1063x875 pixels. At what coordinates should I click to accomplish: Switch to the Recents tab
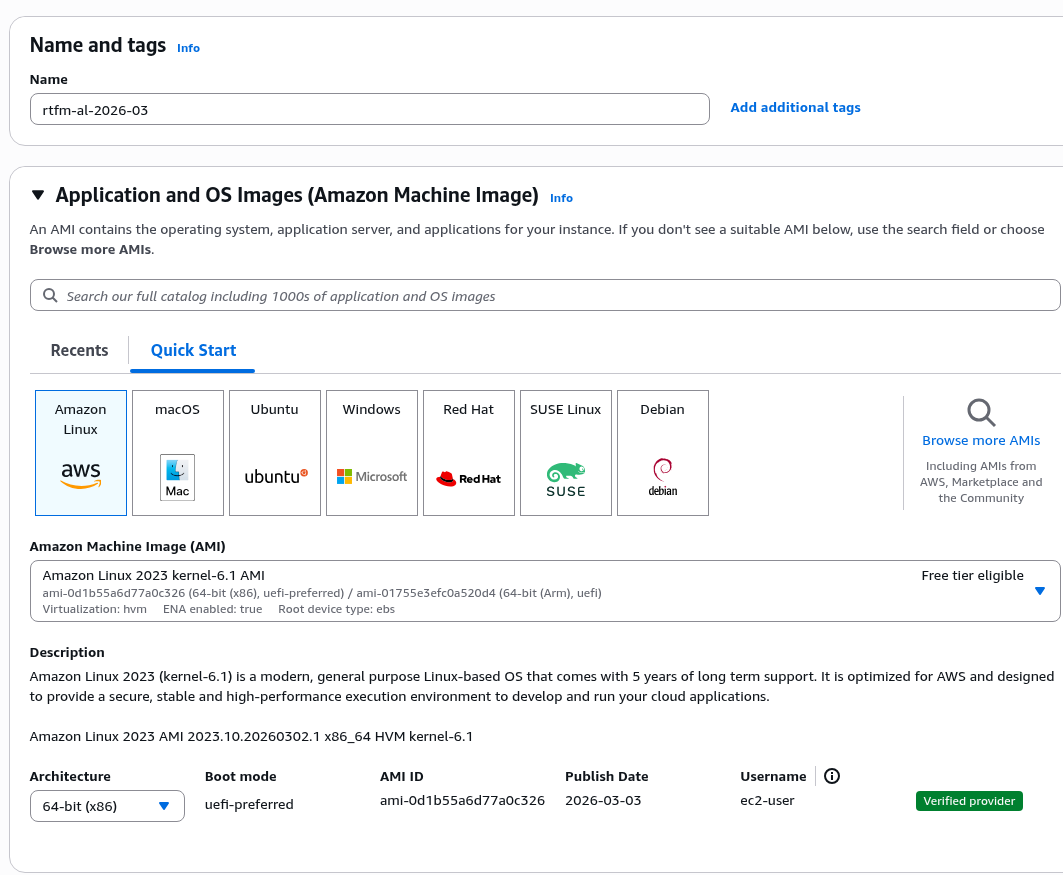click(79, 350)
